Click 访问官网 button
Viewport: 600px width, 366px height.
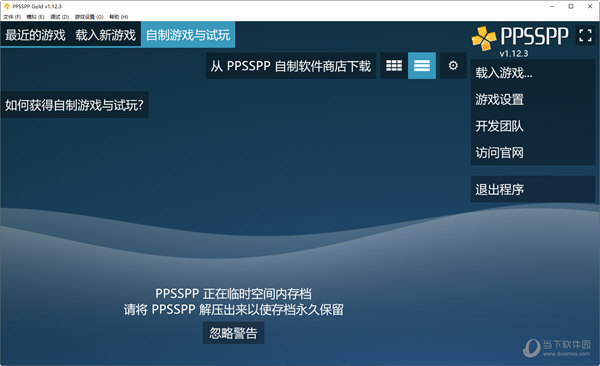(x=532, y=153)
